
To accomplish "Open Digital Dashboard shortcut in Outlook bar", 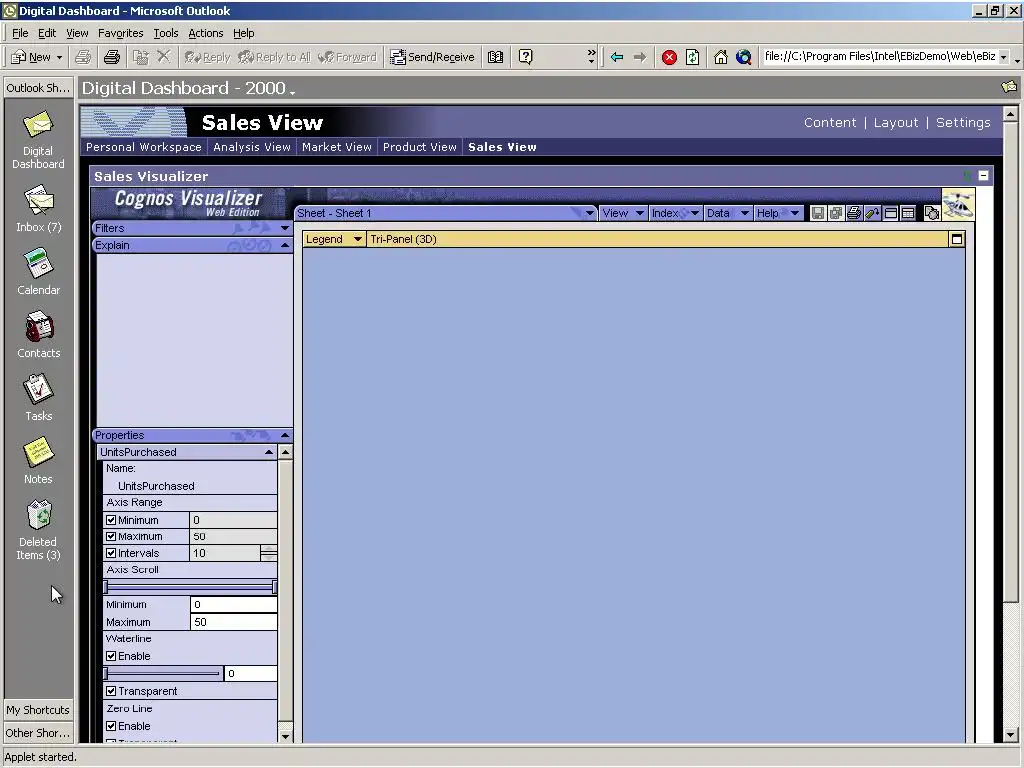I will [38, 140].
